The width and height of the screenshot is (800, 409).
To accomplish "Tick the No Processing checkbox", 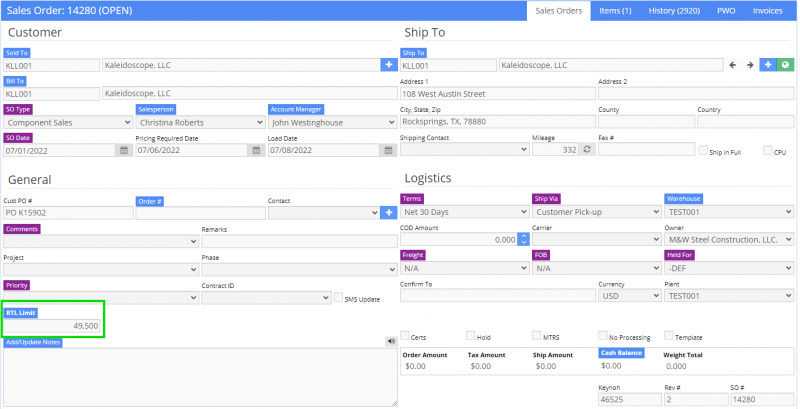I will 603,336.
